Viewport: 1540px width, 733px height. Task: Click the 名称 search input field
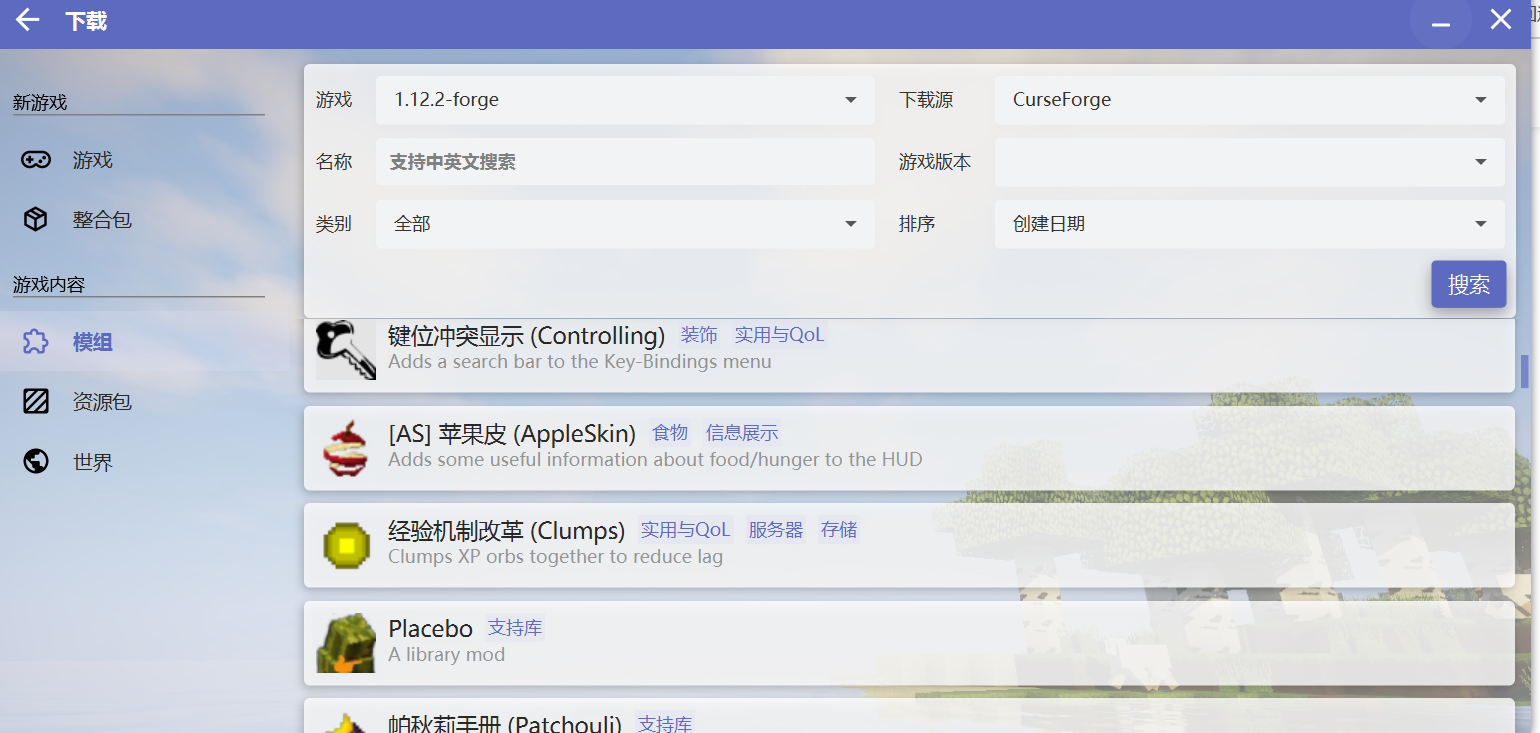pyautogui.click(x=625, y=161)
